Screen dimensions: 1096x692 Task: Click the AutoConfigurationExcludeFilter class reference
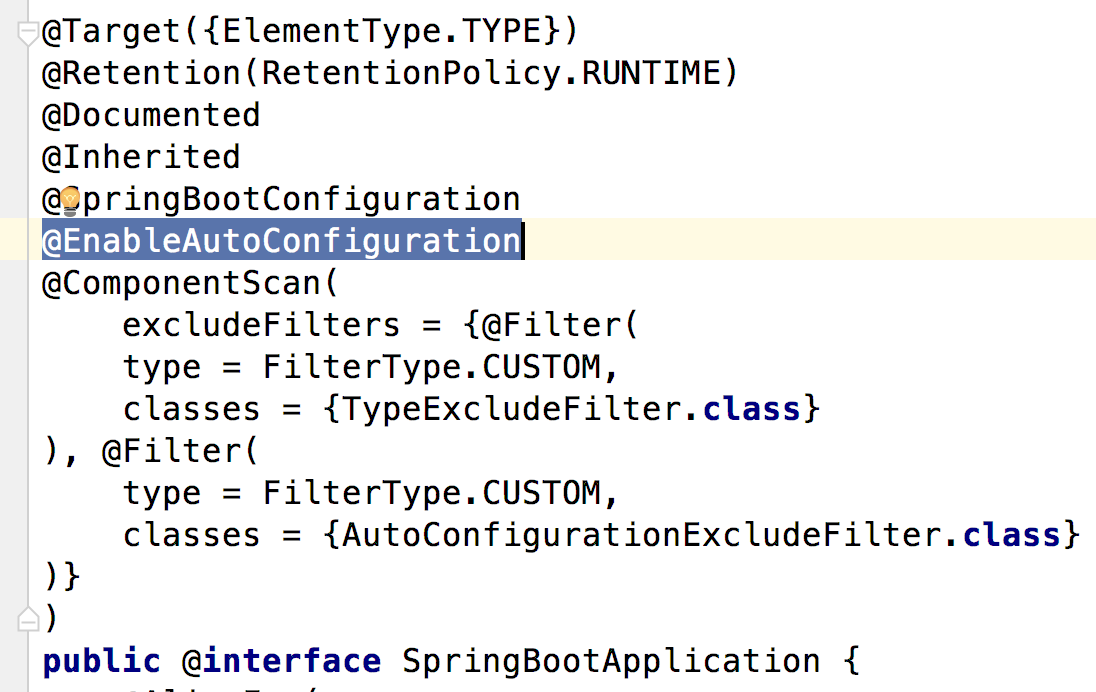(x=641, y=535)
